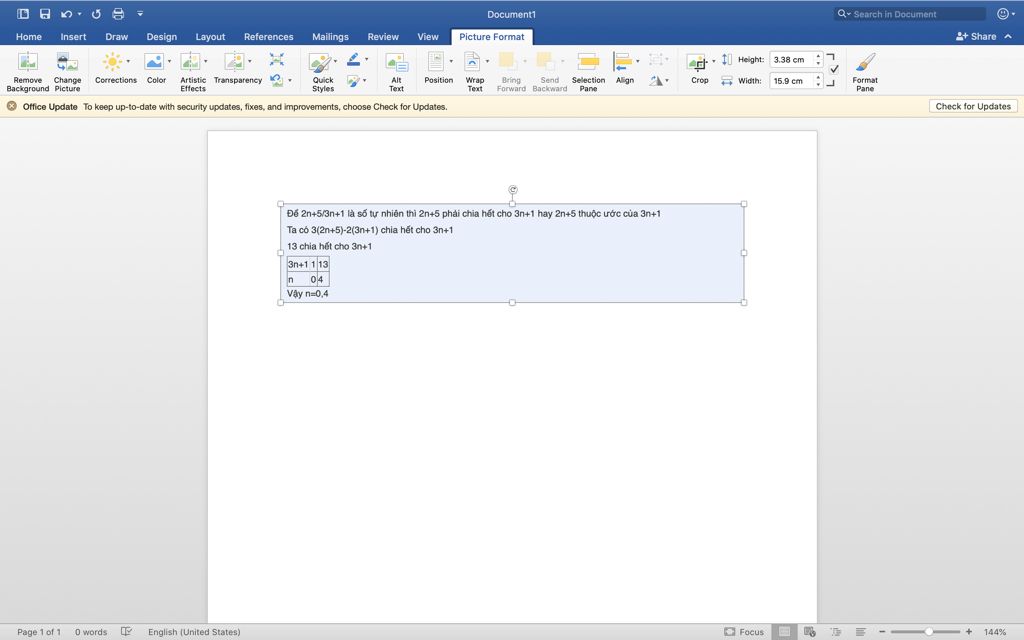Image resolution: width=1024 pixels, height=640 pixels.
Task: Click the Picture Border pen icon
Action: click(x=353, y=59)
